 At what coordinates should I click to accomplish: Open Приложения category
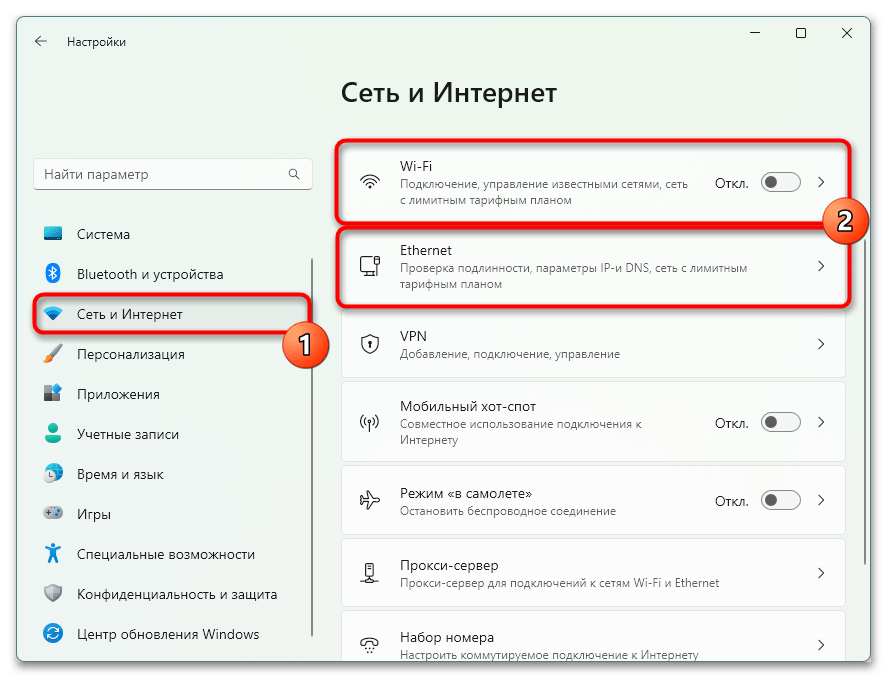pyautogui.click(x=171, y=394)
